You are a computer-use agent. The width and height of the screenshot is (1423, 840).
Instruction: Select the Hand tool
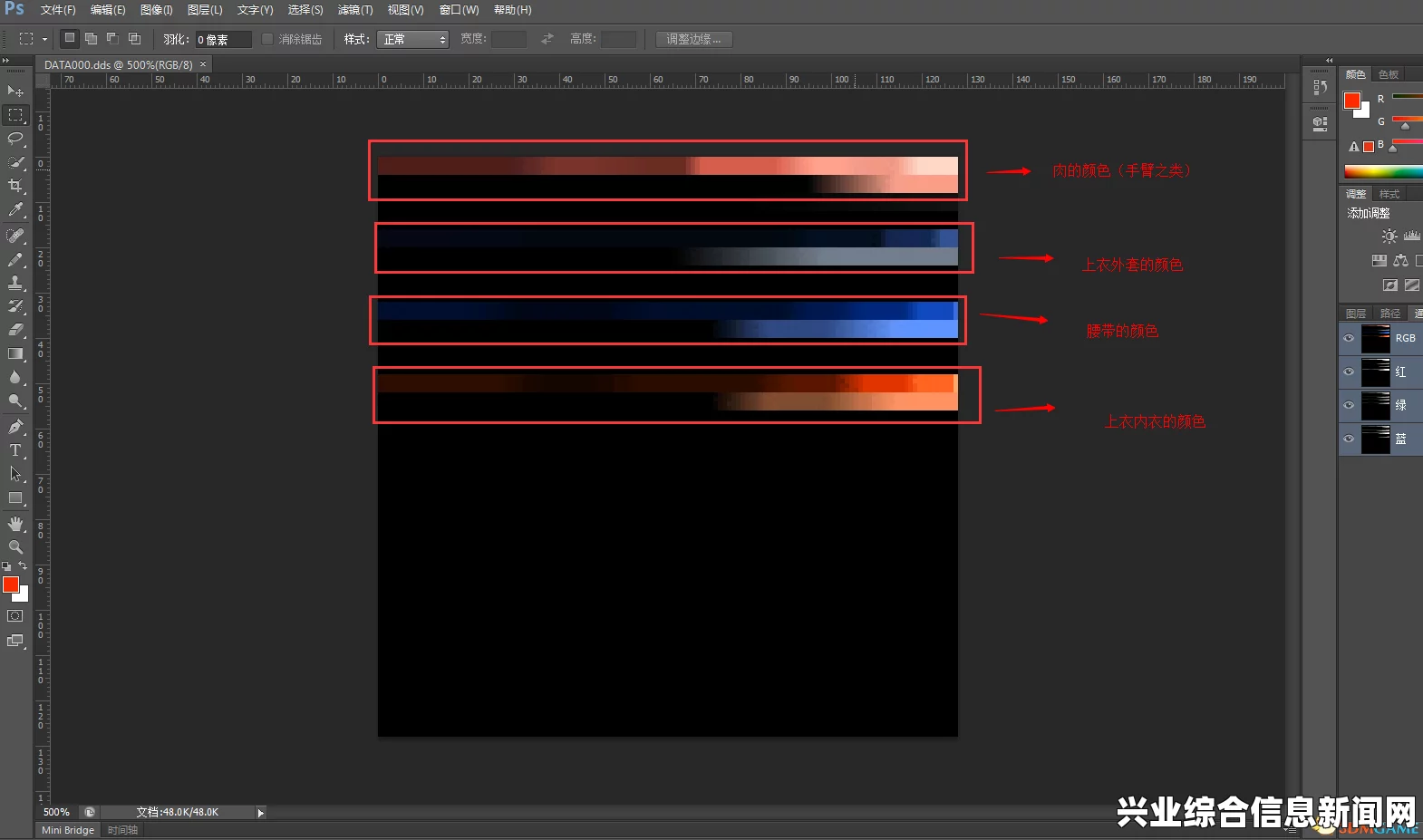[x=15, y=524]
